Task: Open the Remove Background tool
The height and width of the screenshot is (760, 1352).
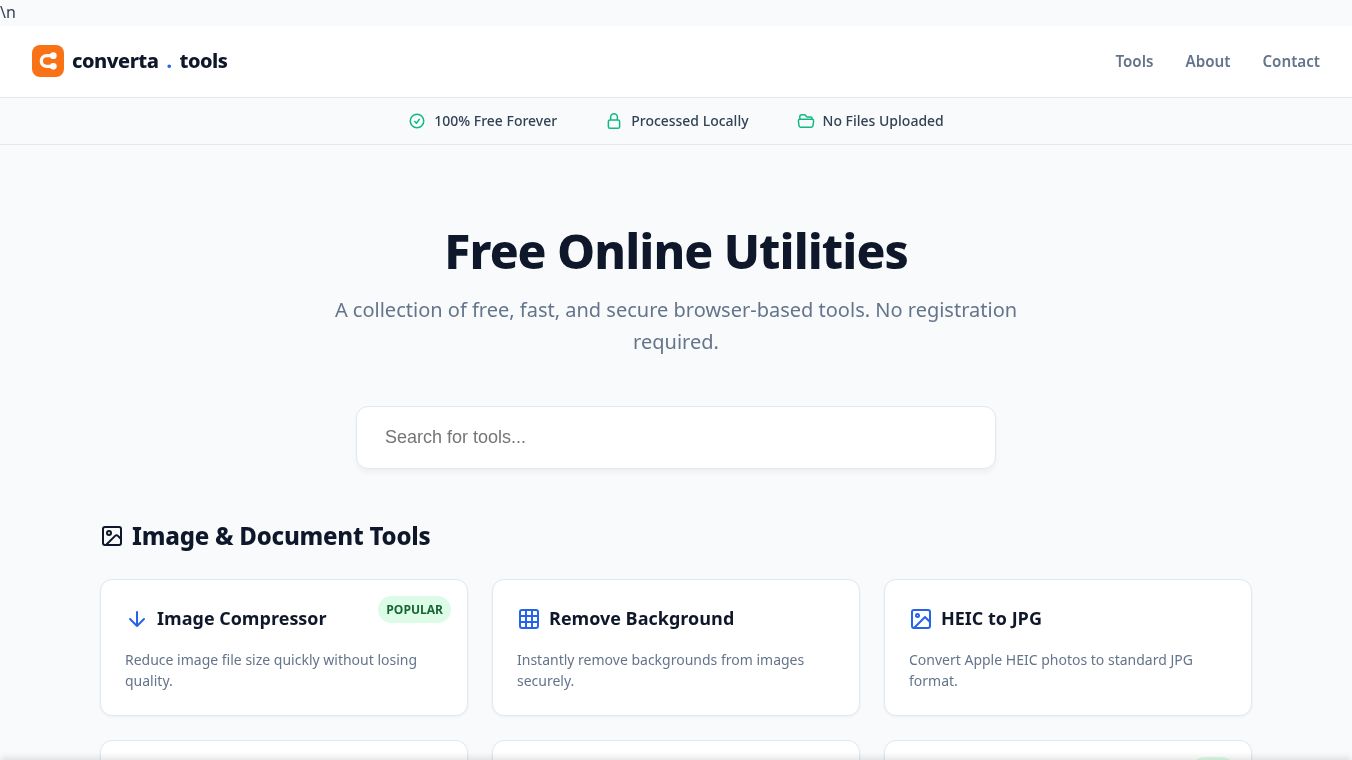Action: click(x=676, y=647)
